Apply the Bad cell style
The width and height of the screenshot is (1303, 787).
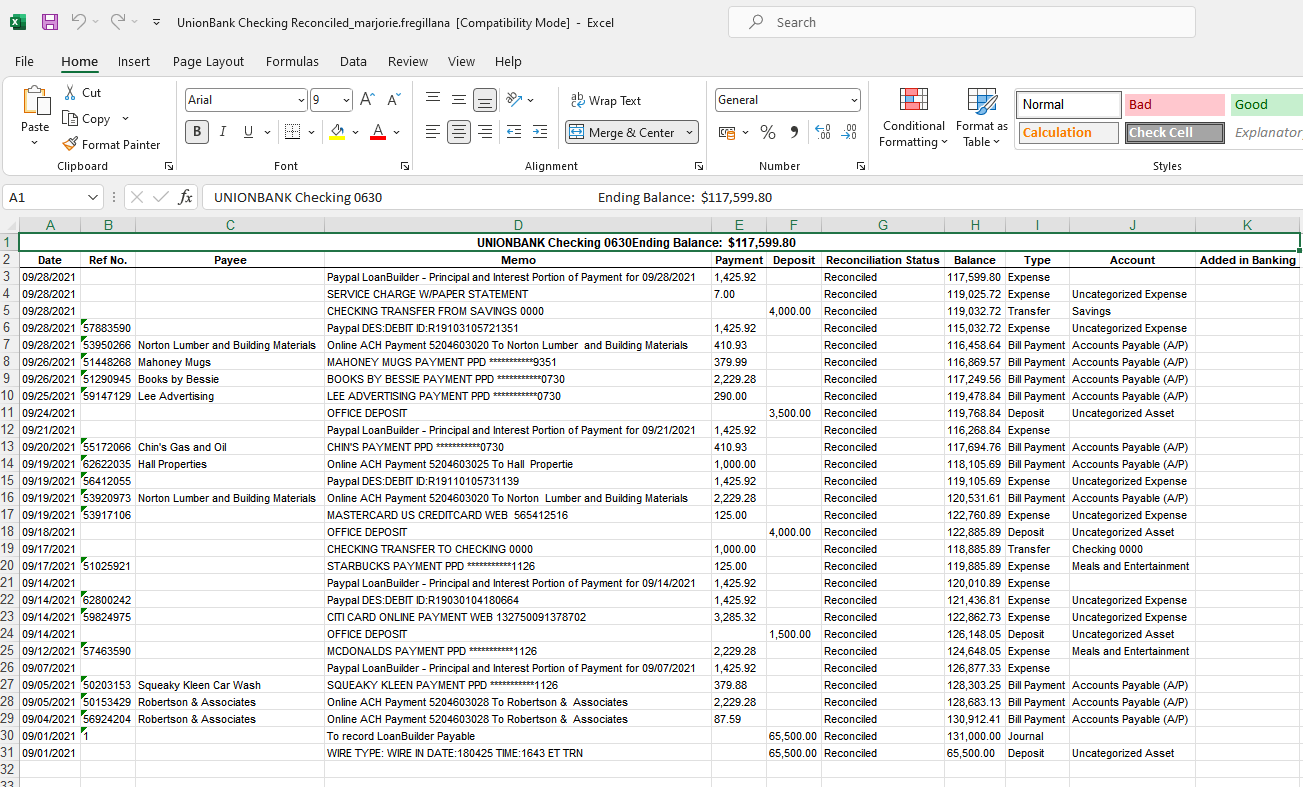point(1174,104)
